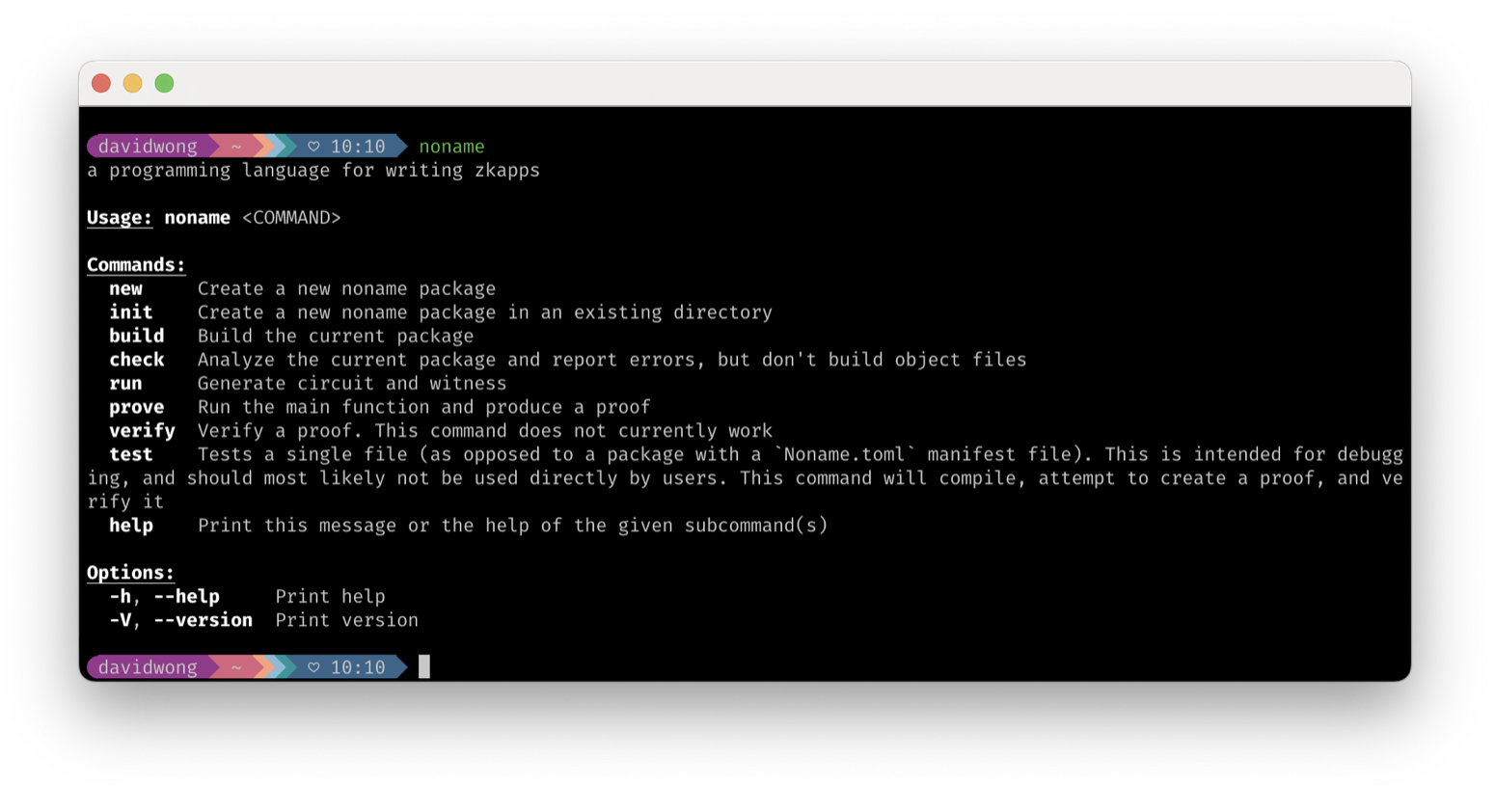Screen dimensions: 1495x812
Task: Click the red close window button
Action: click(101, 83)
